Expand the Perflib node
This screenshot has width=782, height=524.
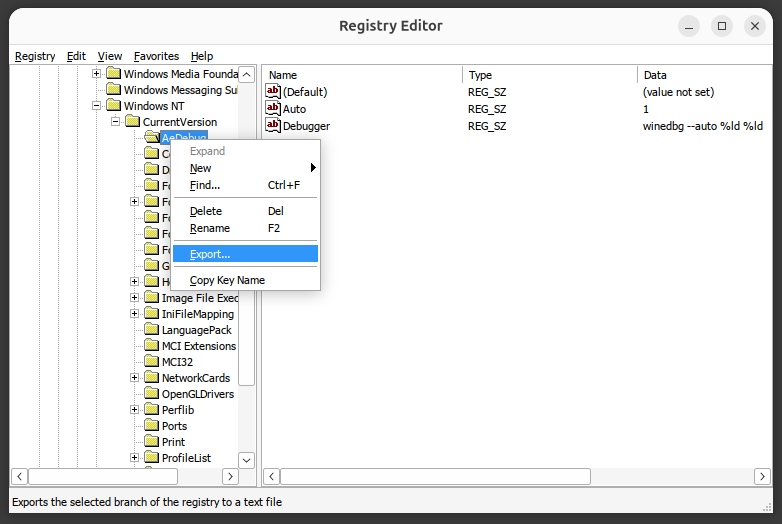pos(134,409)
